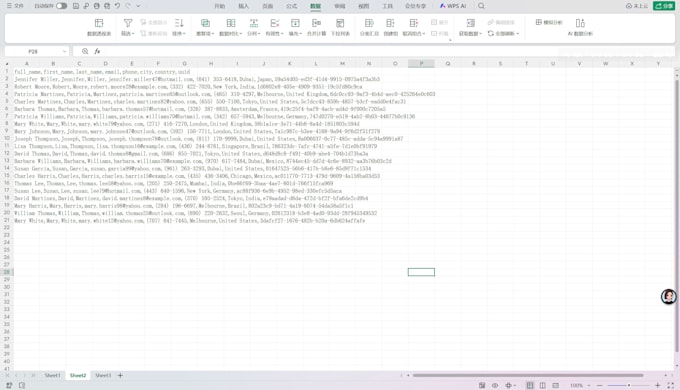
Task: Expand the quick access toolbar chevron
Action: click(x=138, y=6)
